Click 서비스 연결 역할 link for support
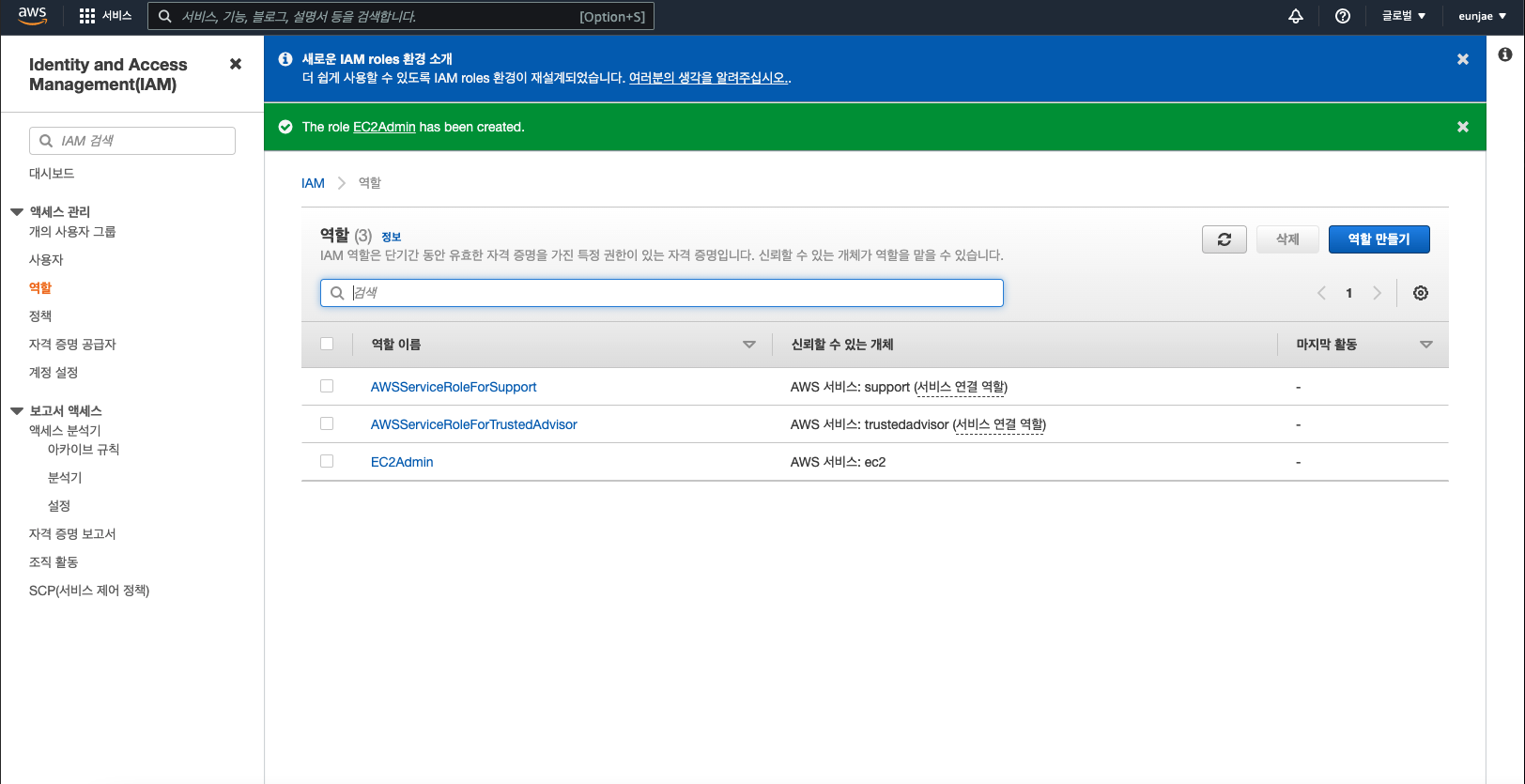This screenshot has width=1525, height=784. click(x=961, y=387)
